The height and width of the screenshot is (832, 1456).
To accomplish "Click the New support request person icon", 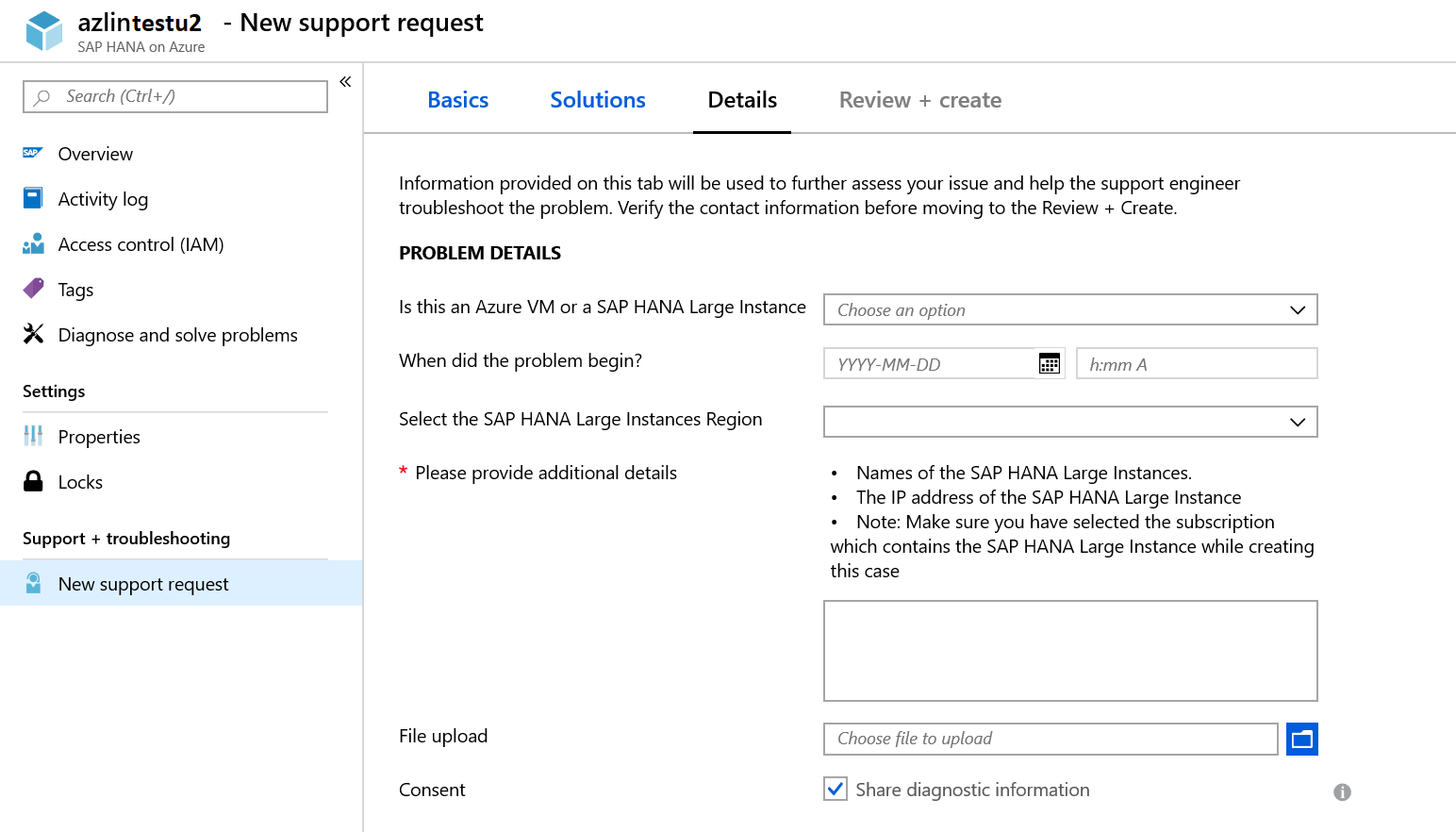I will 33,583.
